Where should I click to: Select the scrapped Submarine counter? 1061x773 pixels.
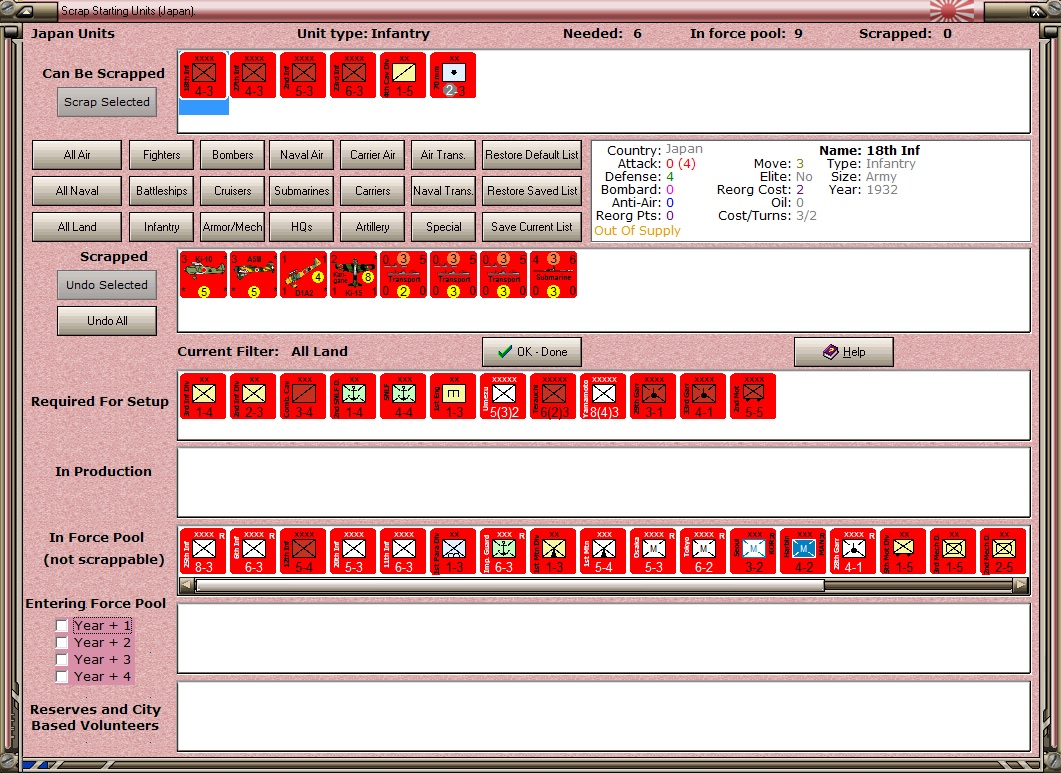[x=554, y=275]
